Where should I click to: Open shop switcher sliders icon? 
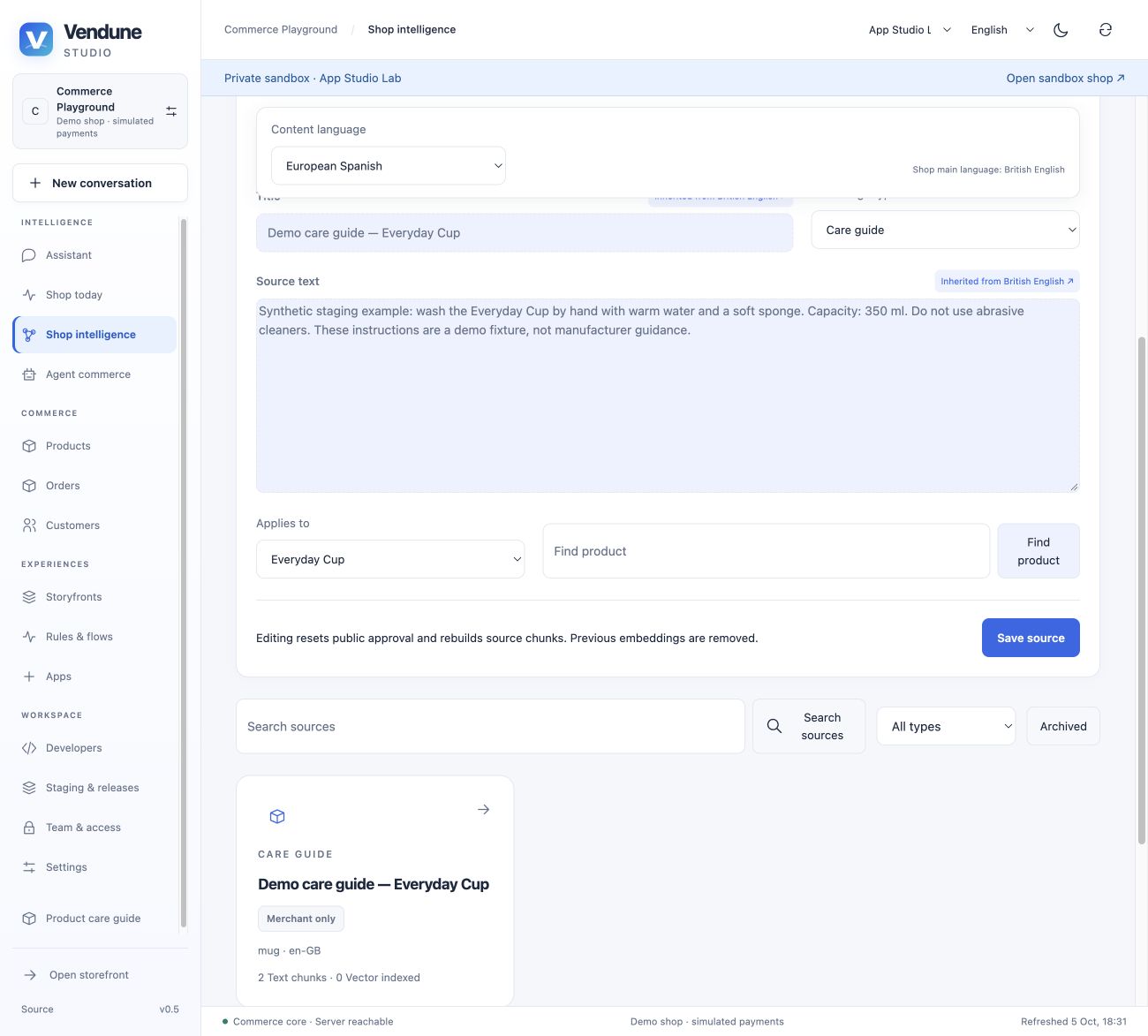(171, 111)
